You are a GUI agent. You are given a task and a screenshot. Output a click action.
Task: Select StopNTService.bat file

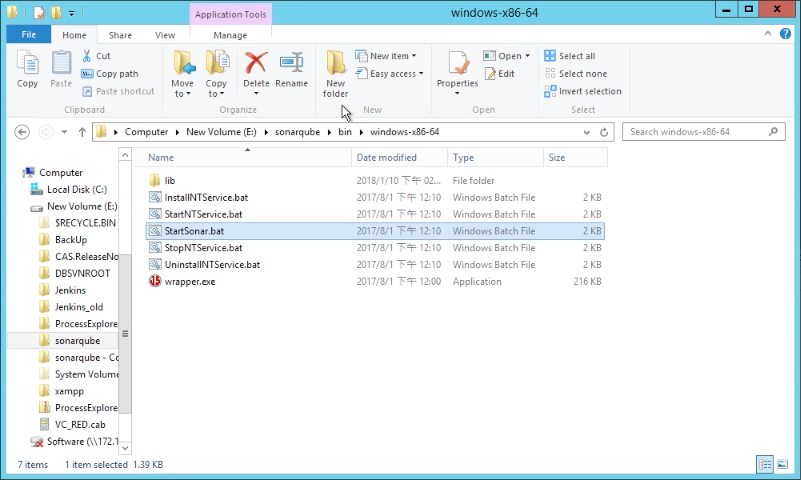point(375,248)
